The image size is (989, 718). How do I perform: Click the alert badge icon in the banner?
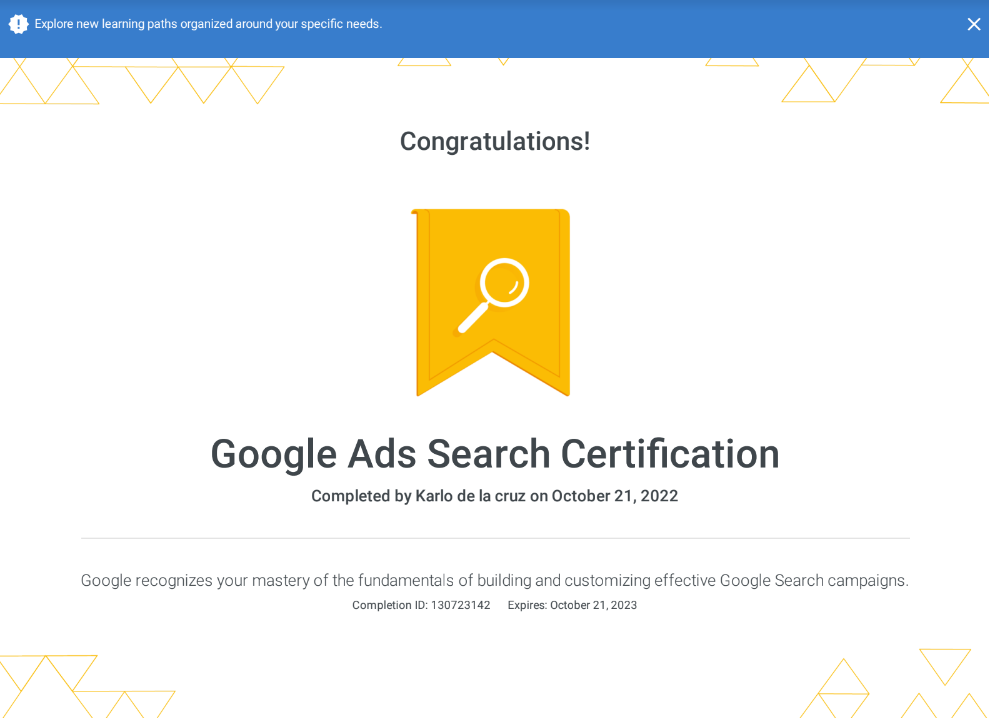tap(18, 24)
